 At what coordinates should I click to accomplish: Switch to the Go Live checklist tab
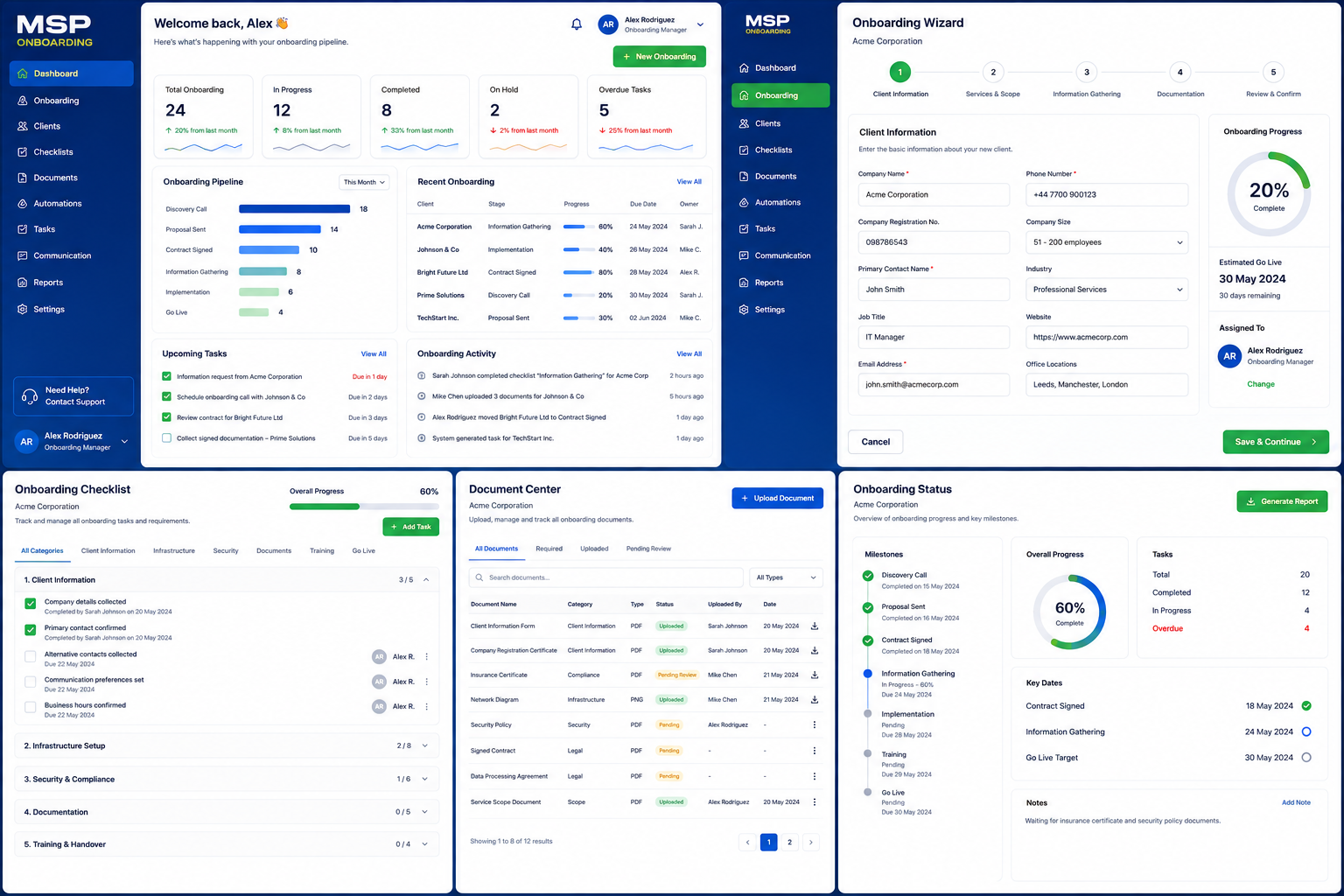pyautogui.click(x=364, y=551)
